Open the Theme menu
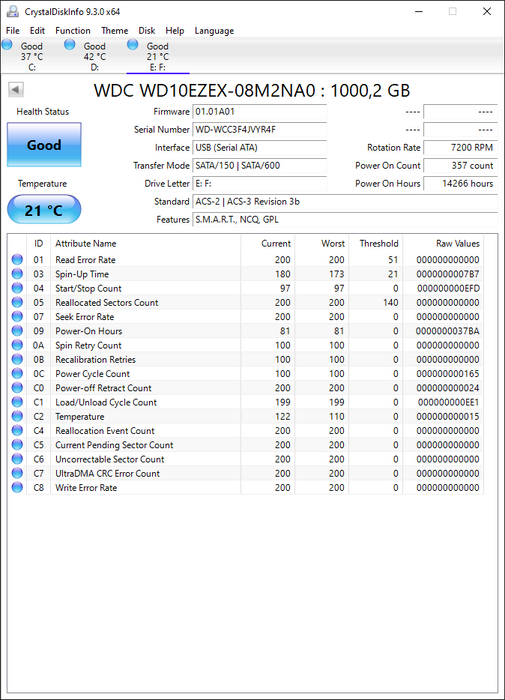505x700 pixels. 114,30
